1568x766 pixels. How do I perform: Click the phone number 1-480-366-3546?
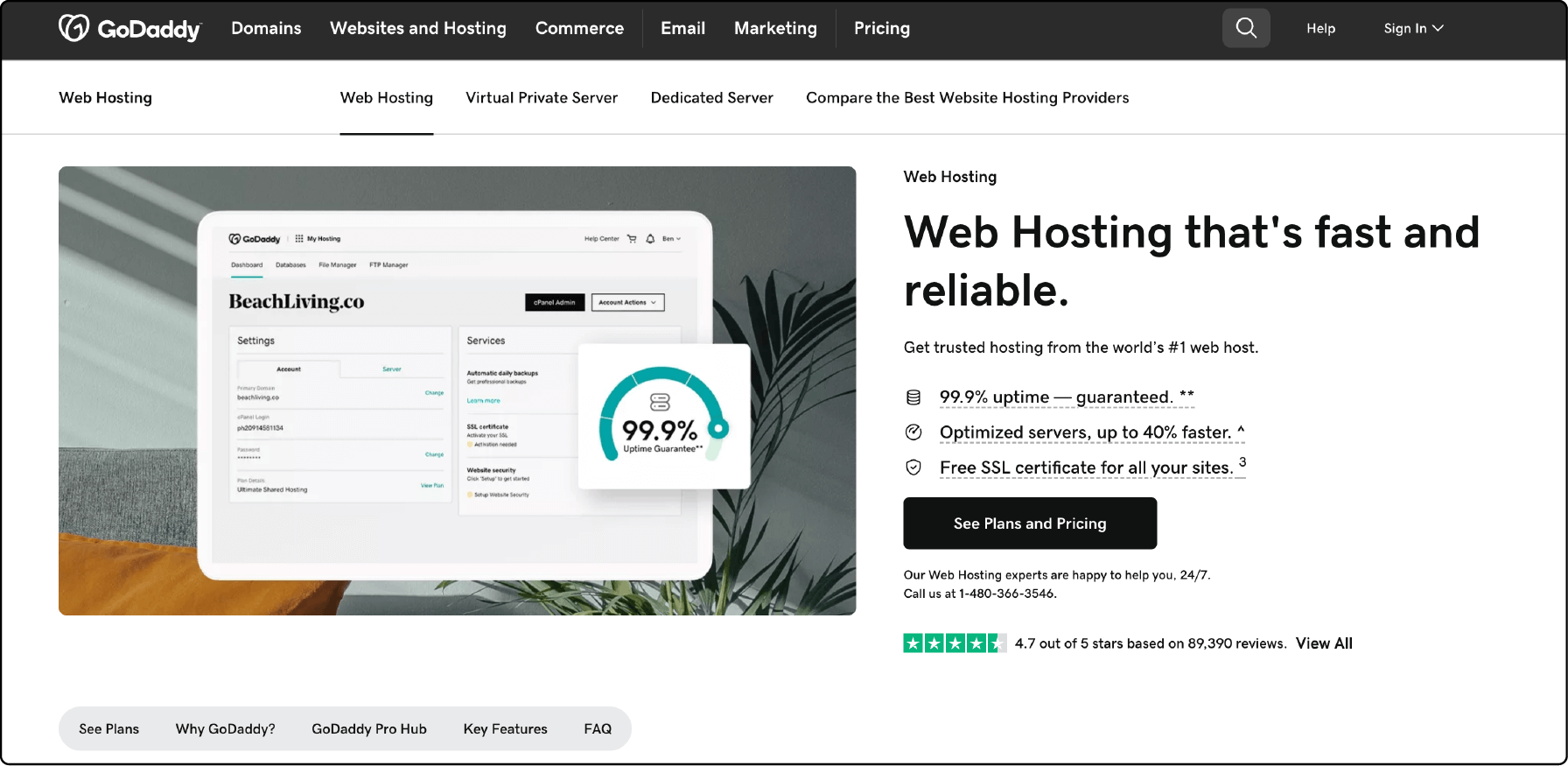point(1007,594)
